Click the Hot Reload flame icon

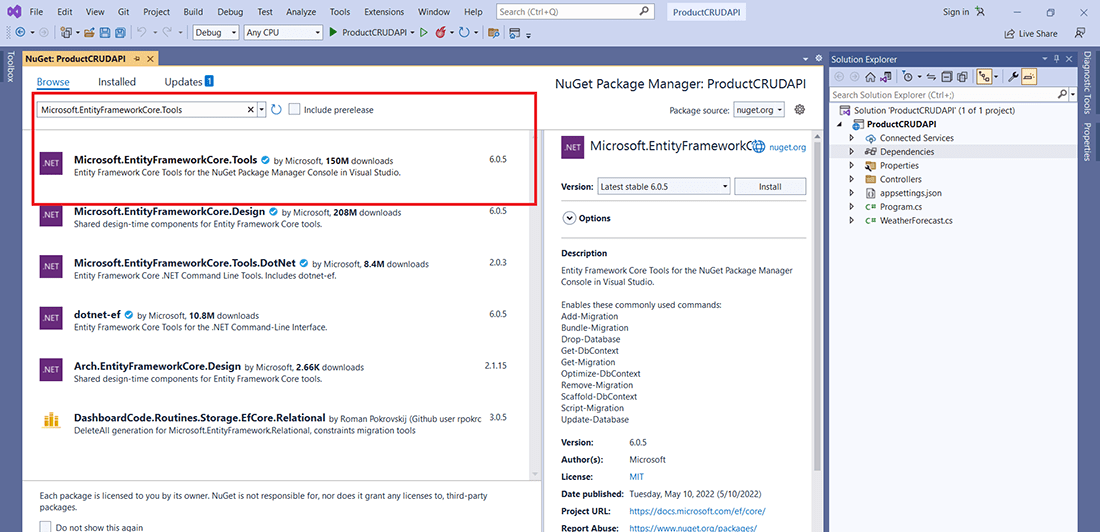click(x=441, y=32)
